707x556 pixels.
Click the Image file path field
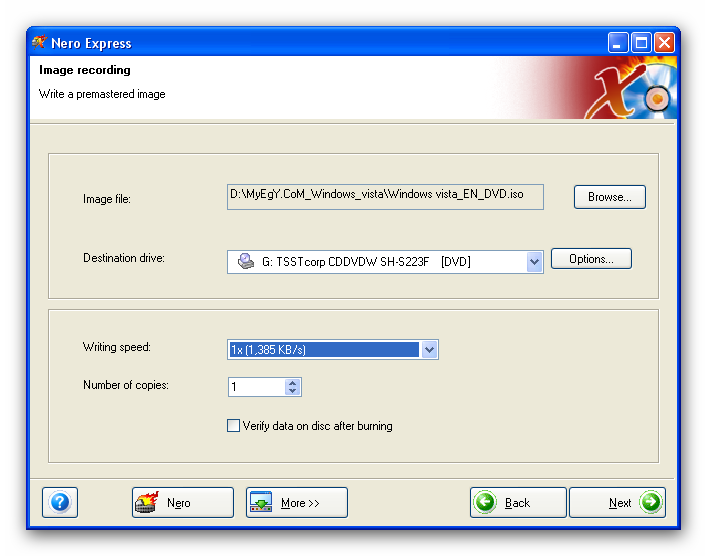point(385,197)
